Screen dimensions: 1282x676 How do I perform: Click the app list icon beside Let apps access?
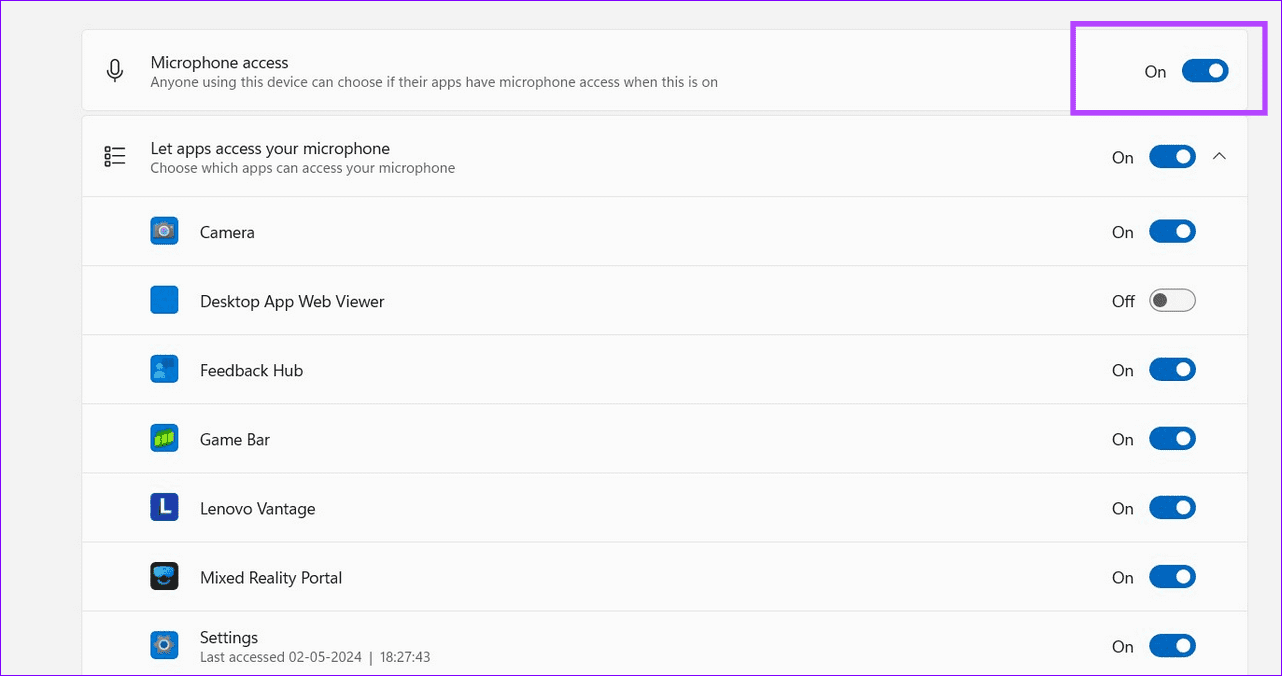coord(114,156)
